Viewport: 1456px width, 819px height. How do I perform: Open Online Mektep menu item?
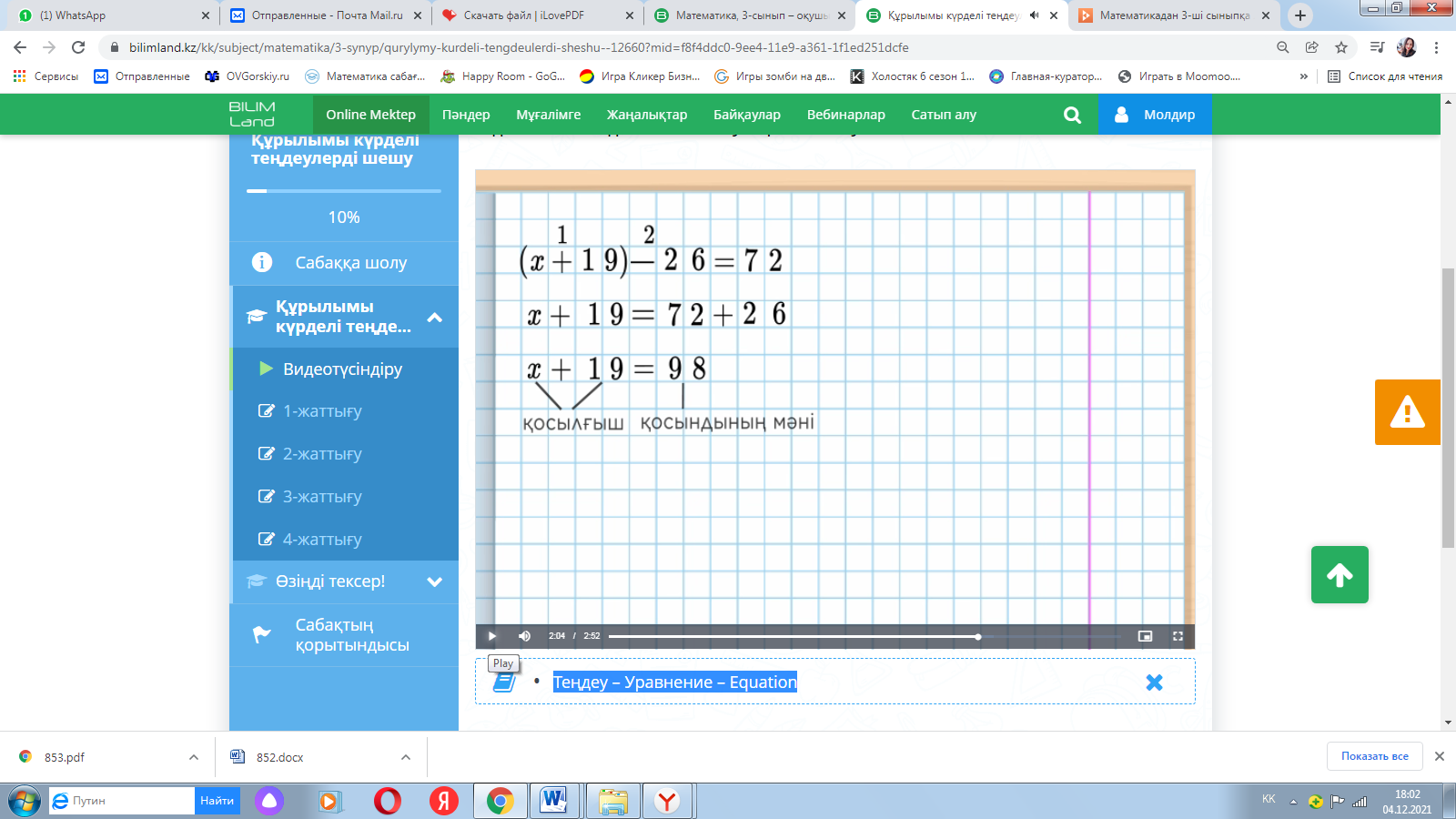tap(371, 115)
